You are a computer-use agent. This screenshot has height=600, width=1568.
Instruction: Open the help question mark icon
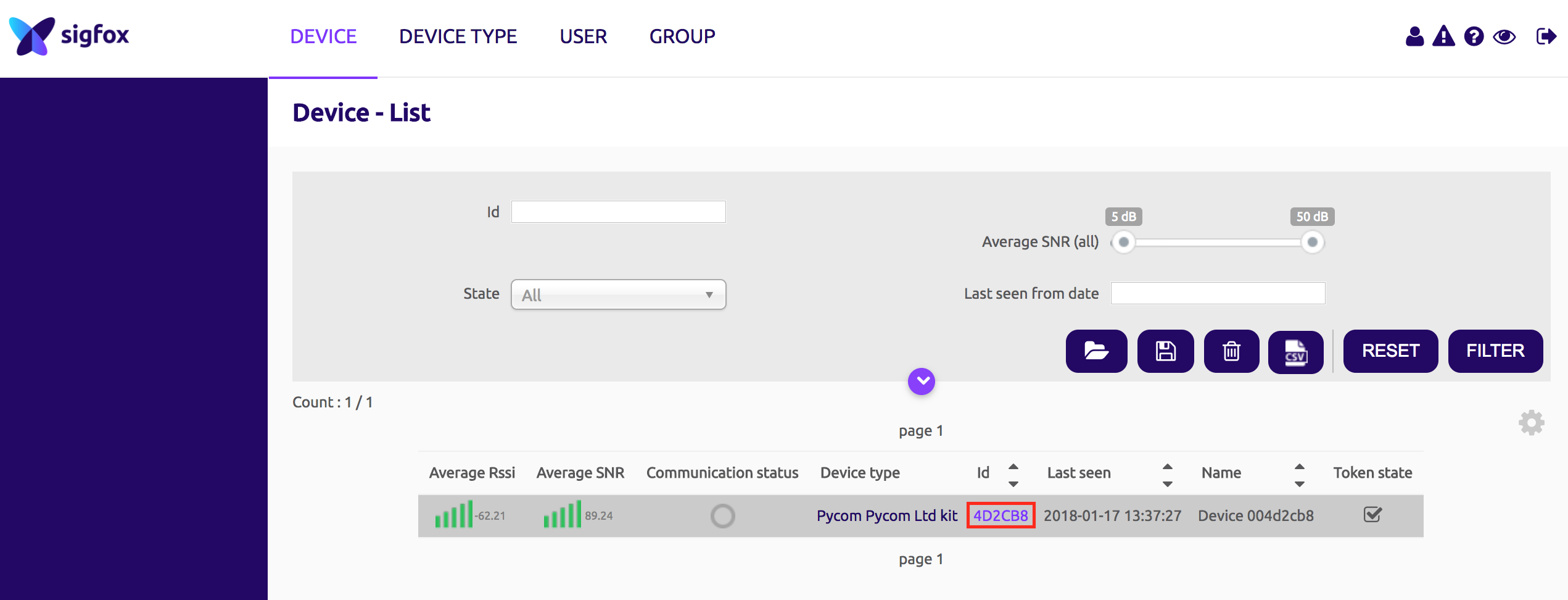click(1474, 37)
